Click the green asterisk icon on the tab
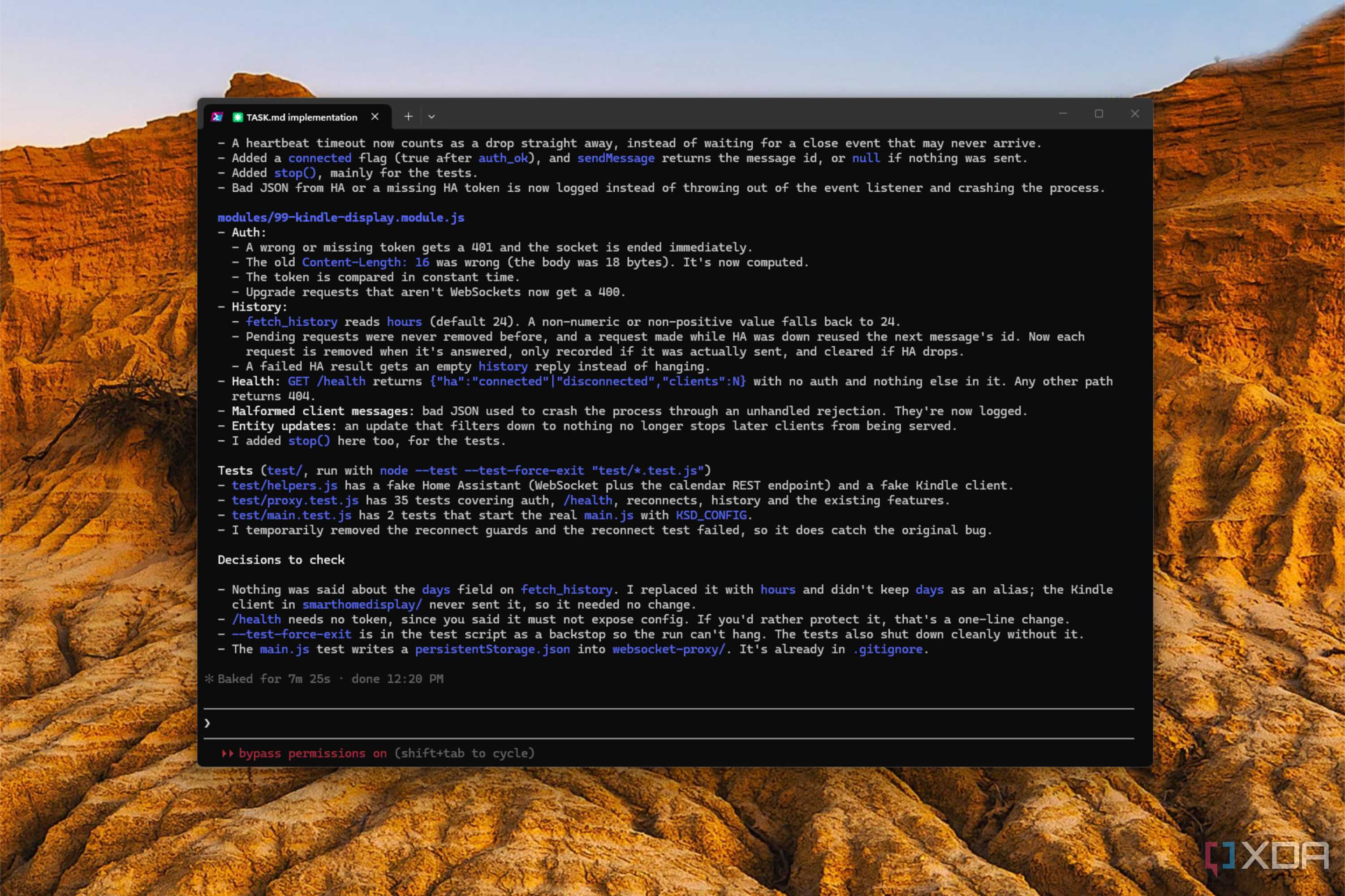 click(x=238, y=117)
